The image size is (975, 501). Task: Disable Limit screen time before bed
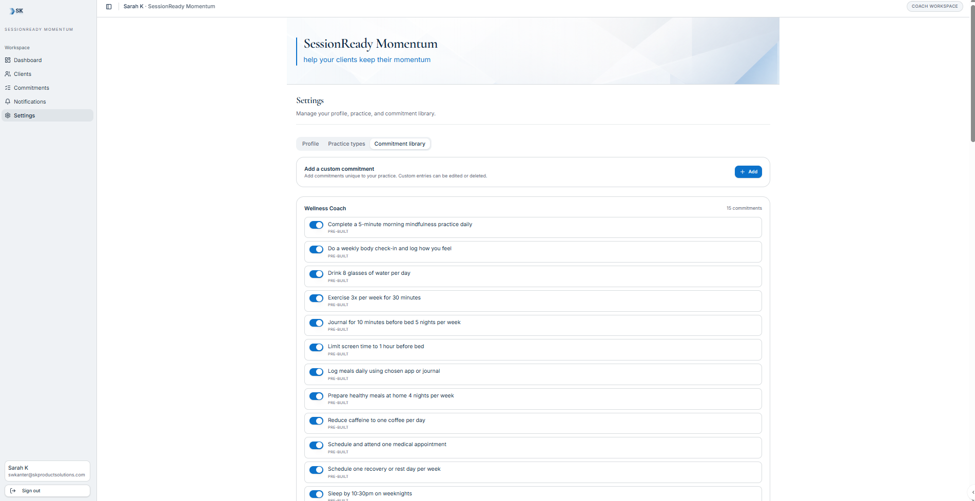tap(317, 347)
